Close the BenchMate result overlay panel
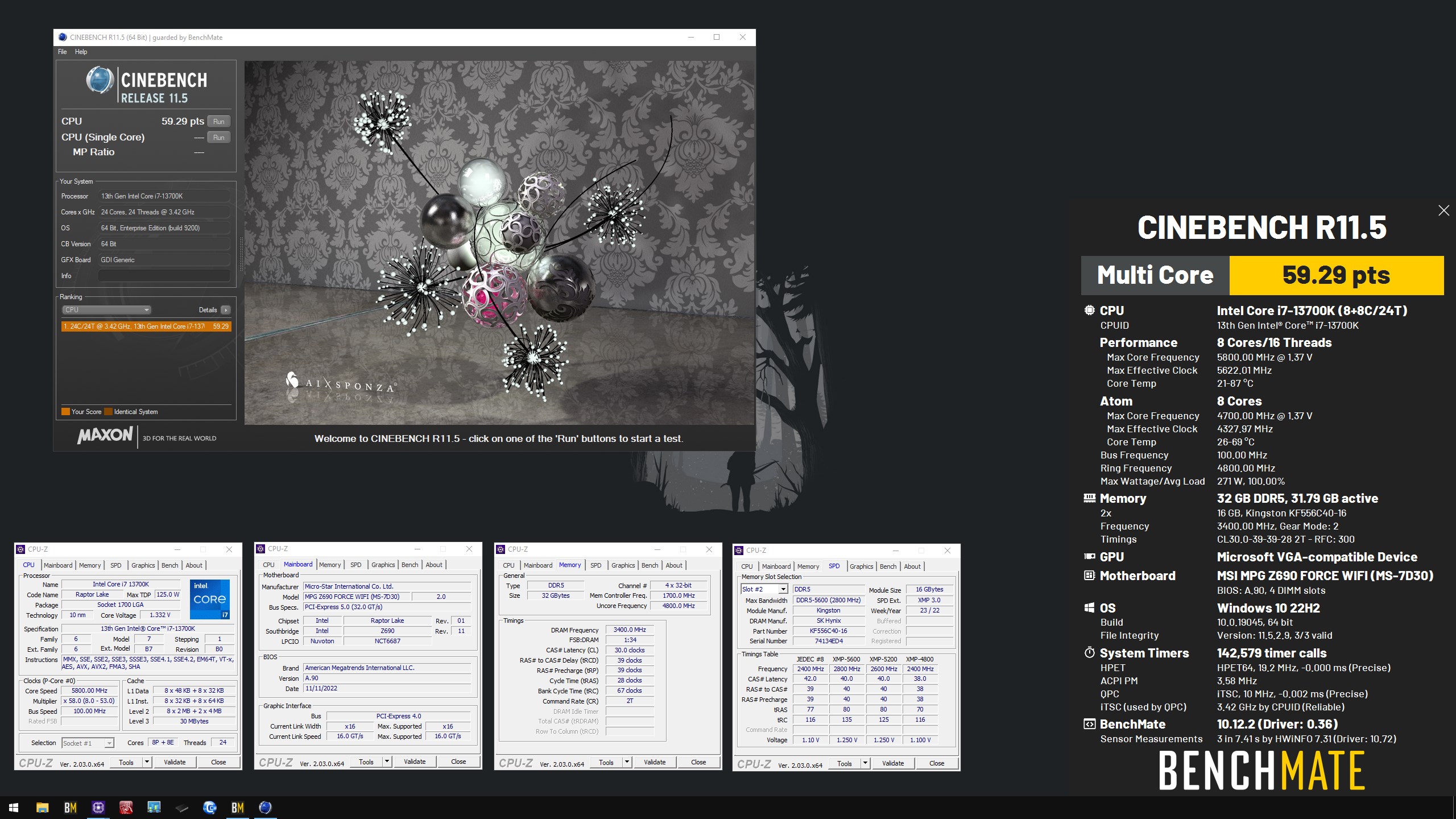 point(1443,210)
